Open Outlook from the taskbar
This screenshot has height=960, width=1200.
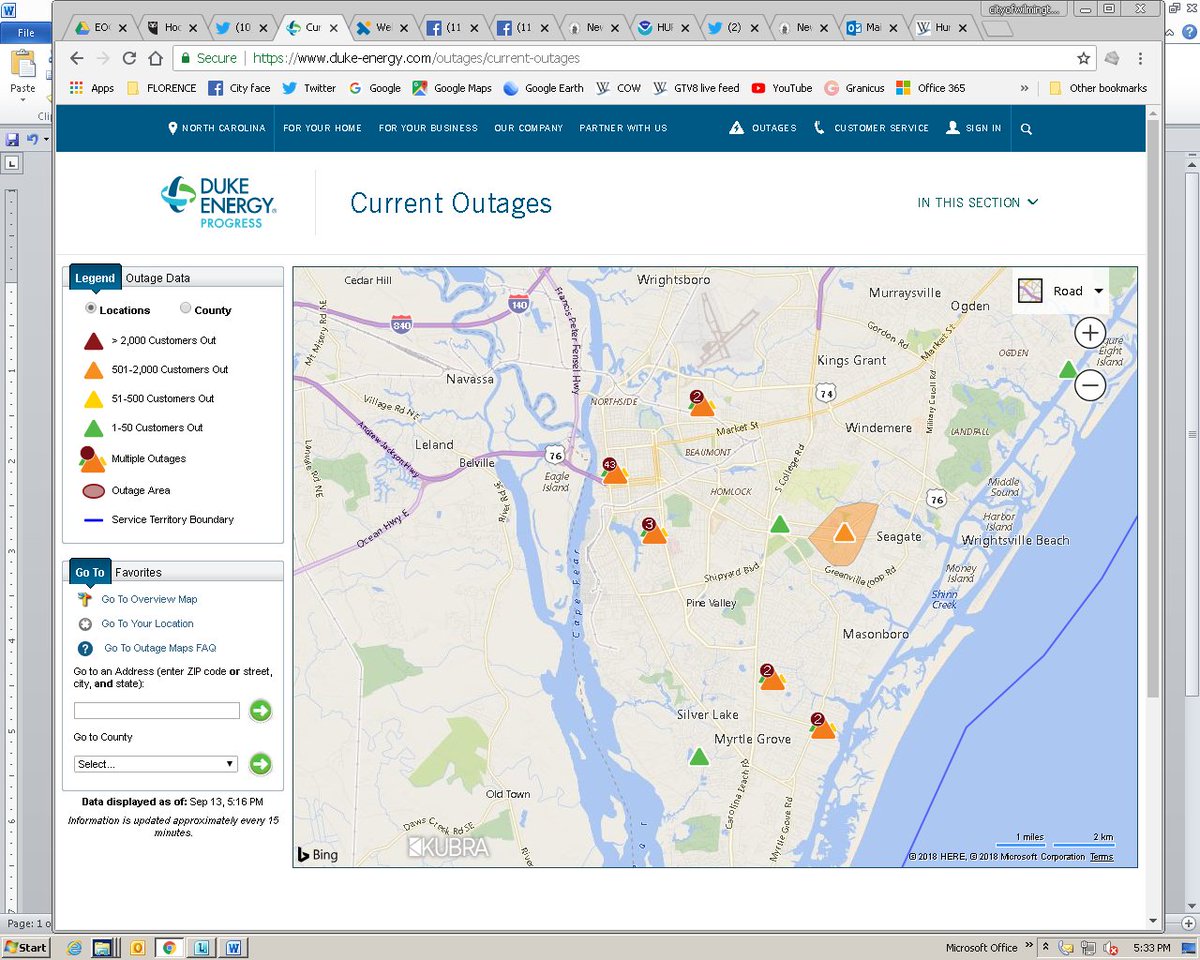click(x=138, y=947)
